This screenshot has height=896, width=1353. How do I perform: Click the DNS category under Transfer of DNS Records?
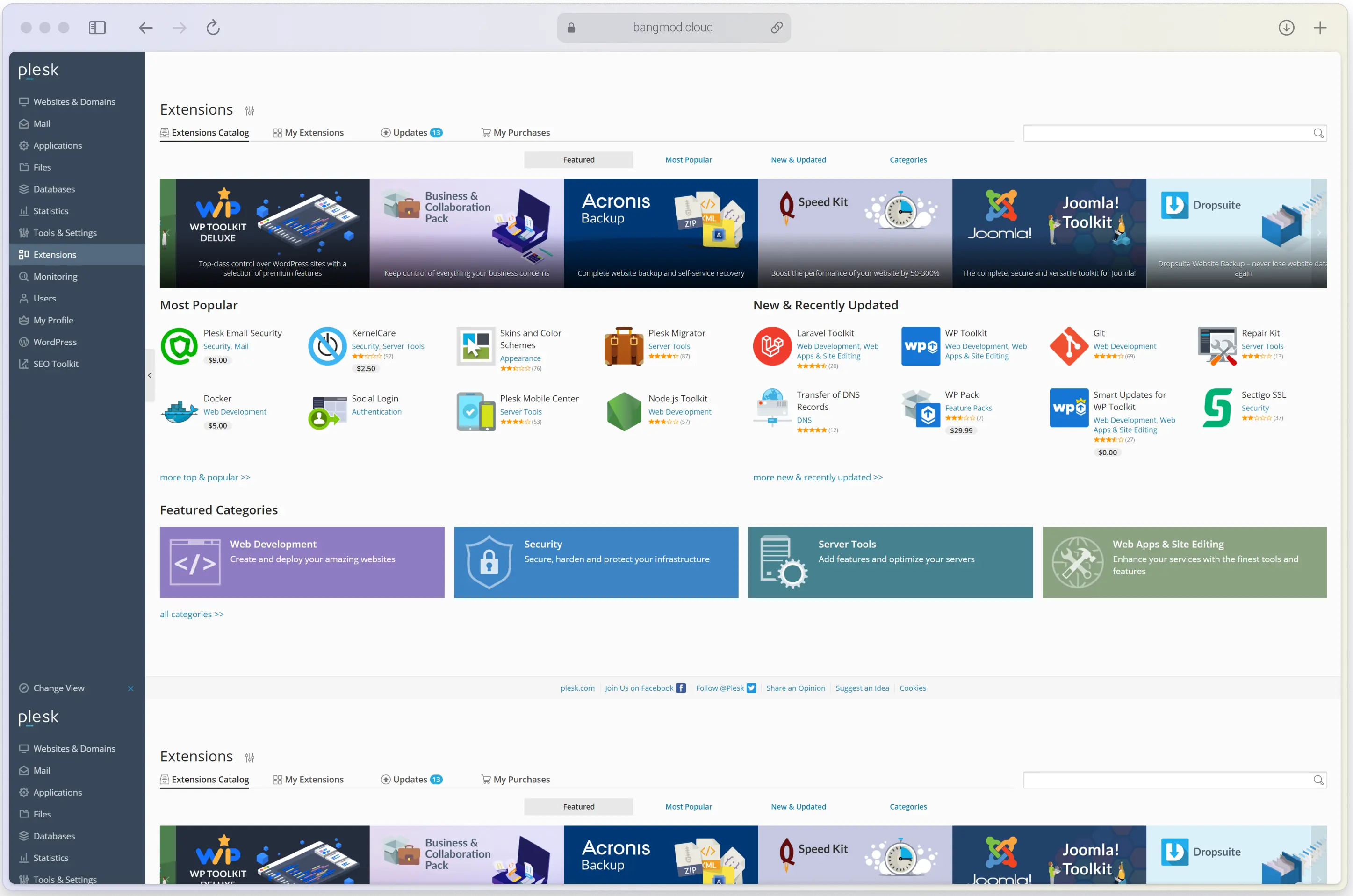[x=804, y=420]
